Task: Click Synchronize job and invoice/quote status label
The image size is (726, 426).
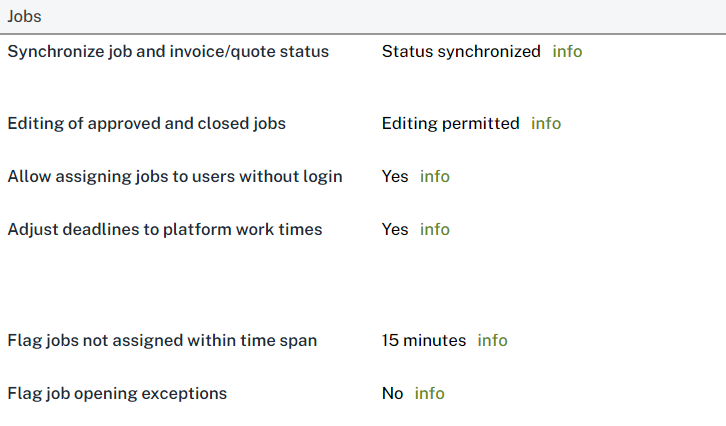Action: point(168,51)
